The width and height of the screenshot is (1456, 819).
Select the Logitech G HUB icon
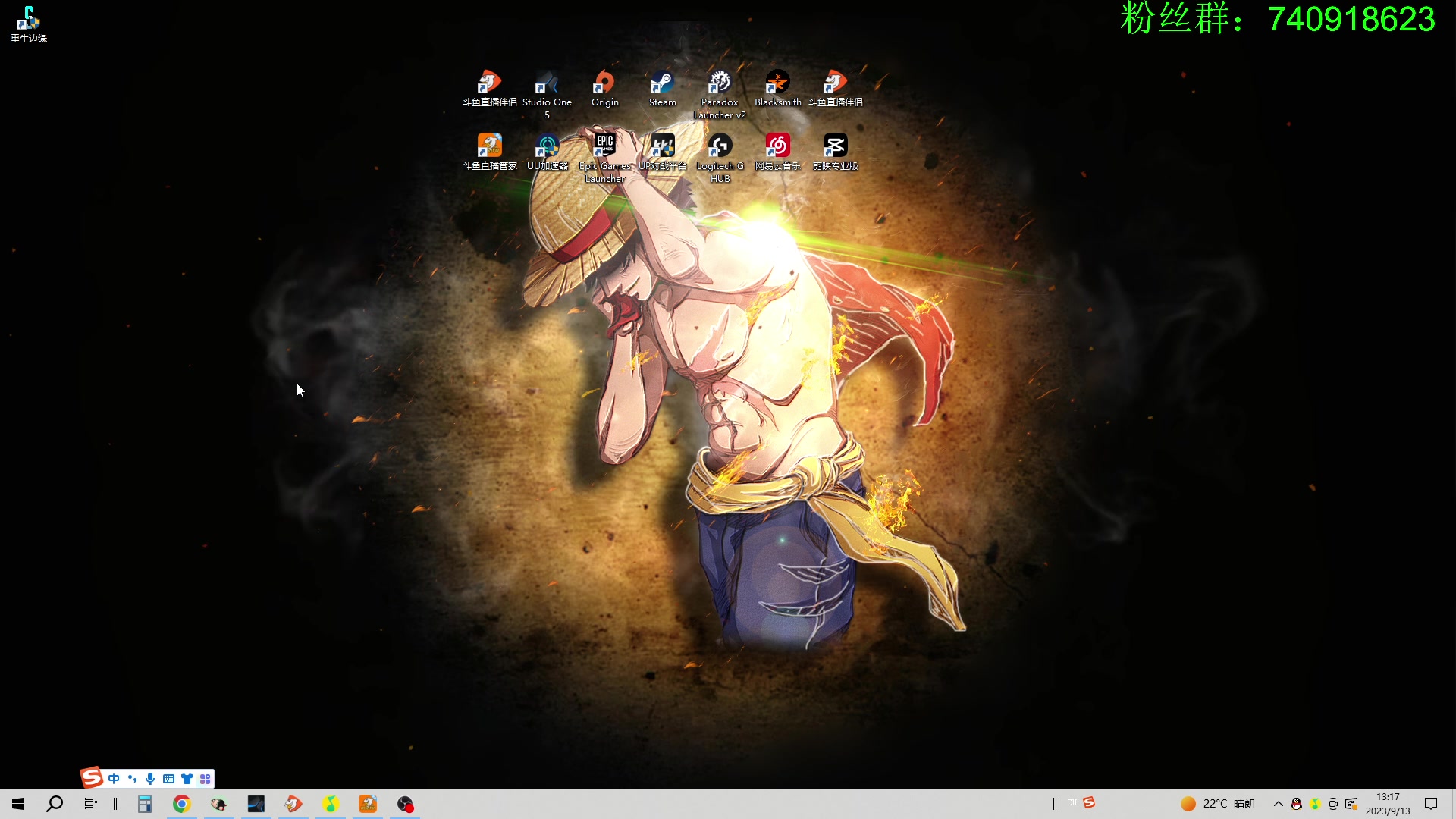(x=720, y=158)
